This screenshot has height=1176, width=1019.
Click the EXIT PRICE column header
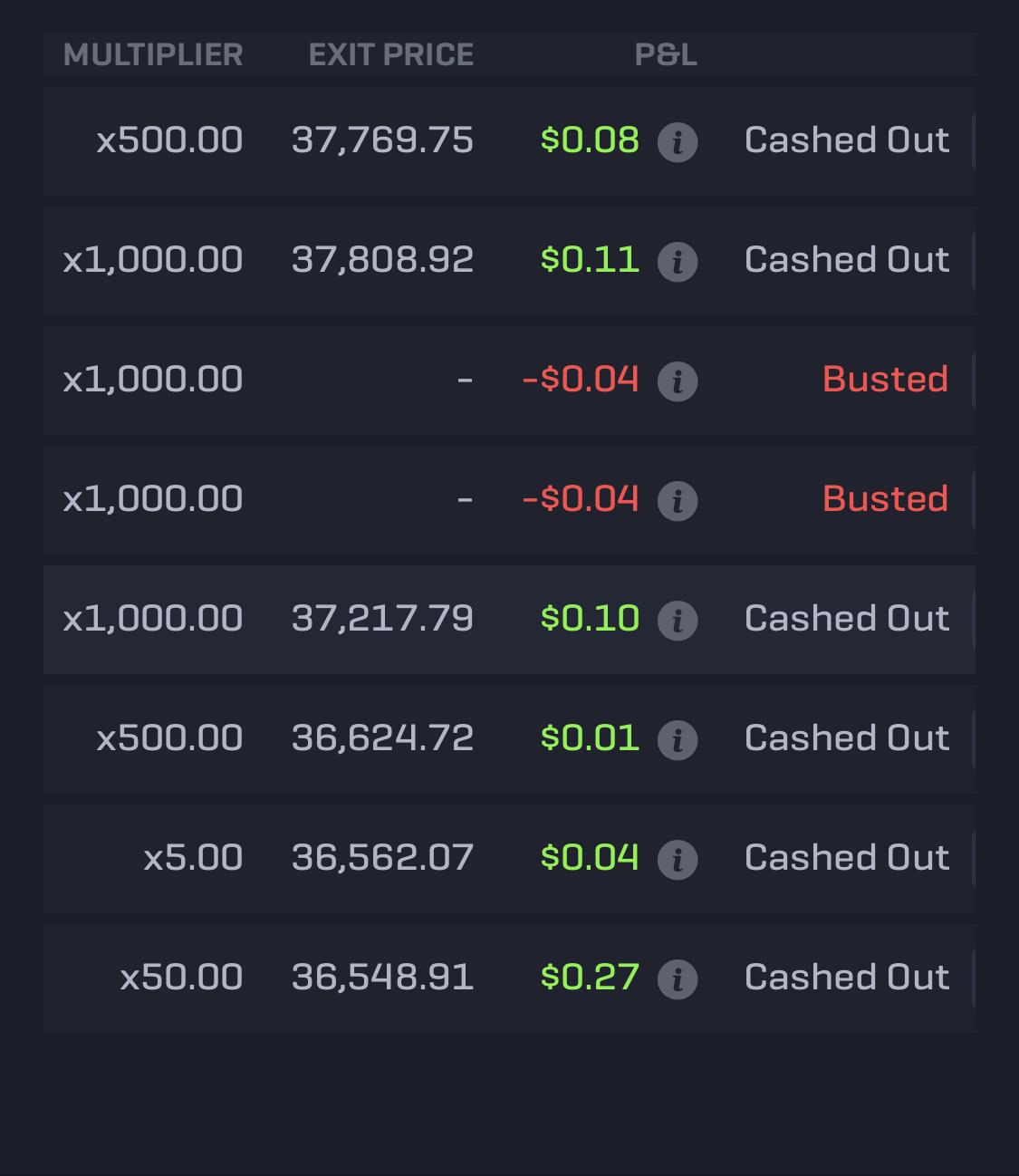(390, 55)
